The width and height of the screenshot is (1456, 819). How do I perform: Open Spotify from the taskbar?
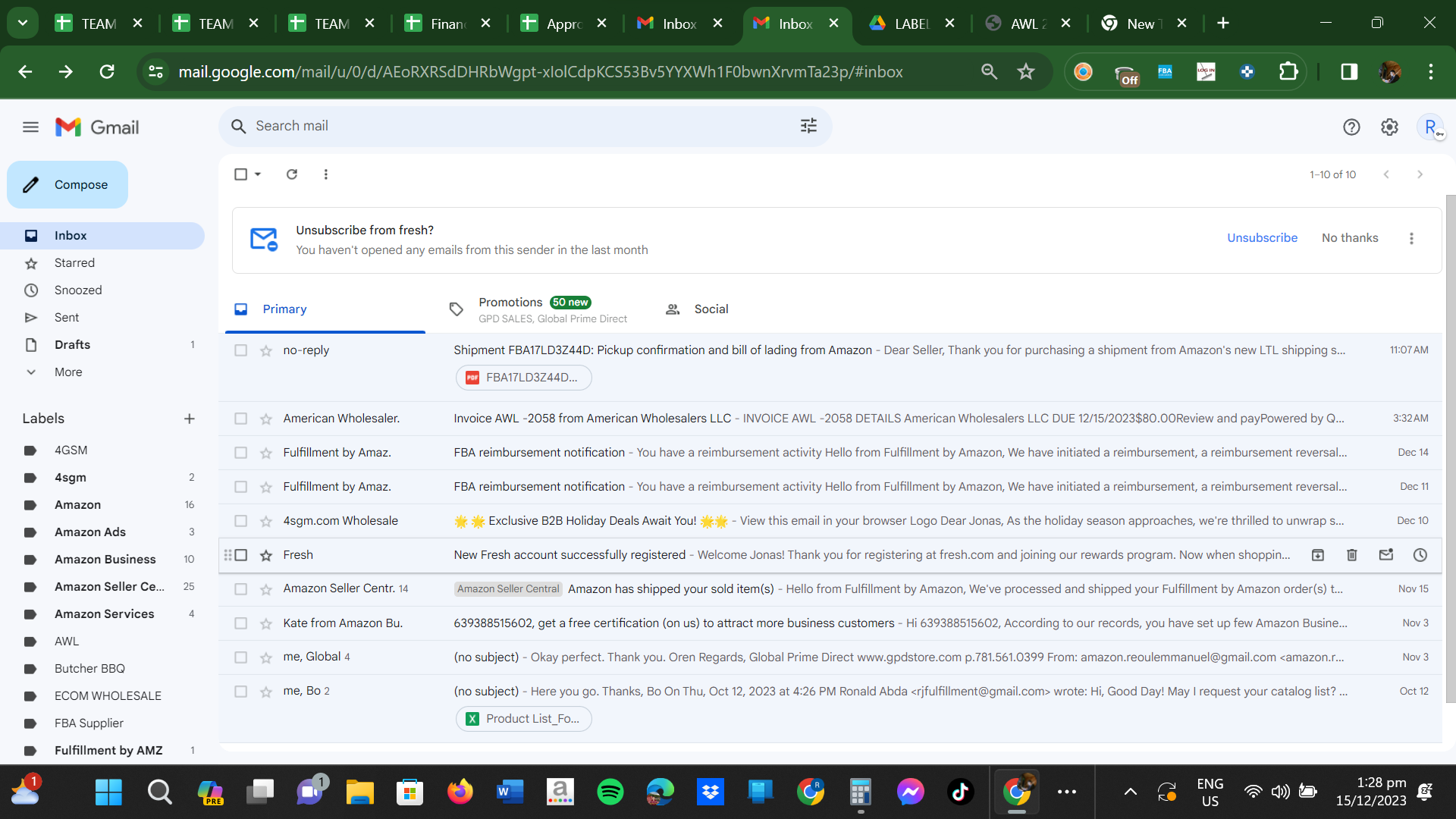pos(610,792)
